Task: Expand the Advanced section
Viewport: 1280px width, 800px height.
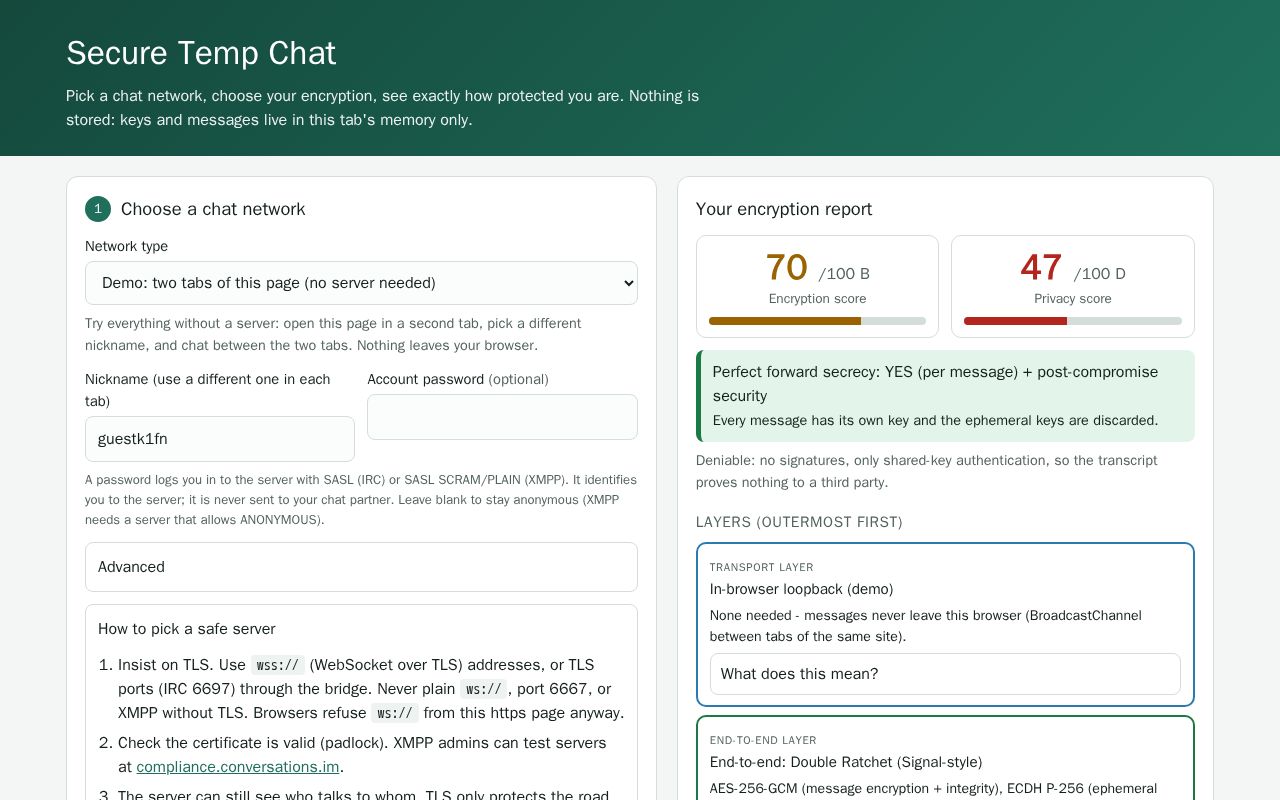Action: pyautogui.click(x=361, y=567)
